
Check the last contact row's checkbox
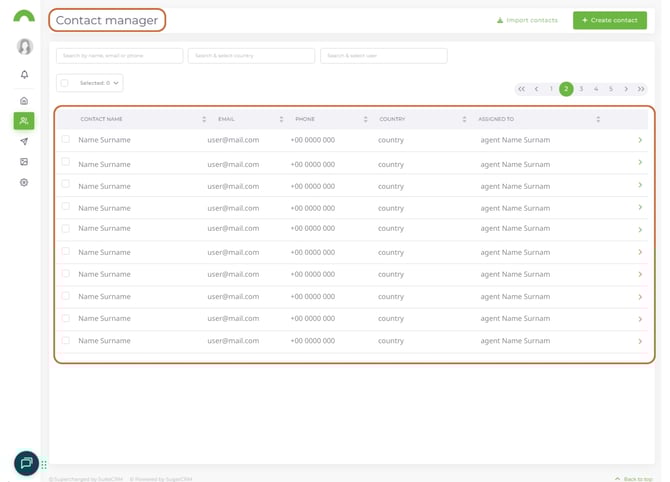pyautogui.click(x=65, y=340)
